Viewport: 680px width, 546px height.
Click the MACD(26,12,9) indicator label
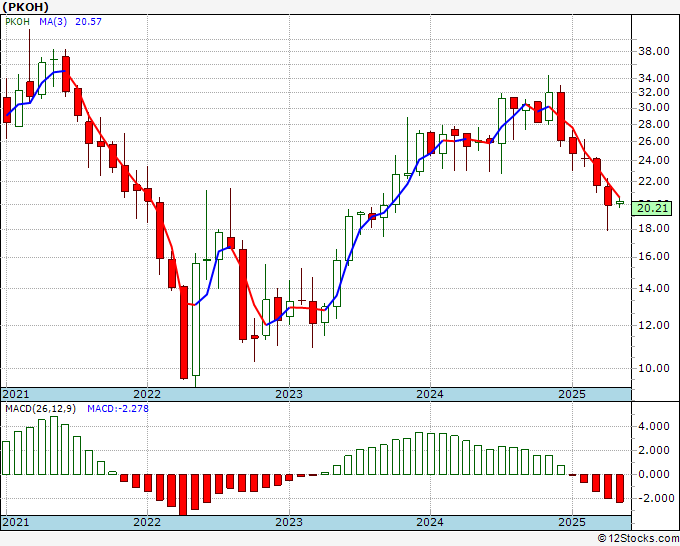[40, 409]
